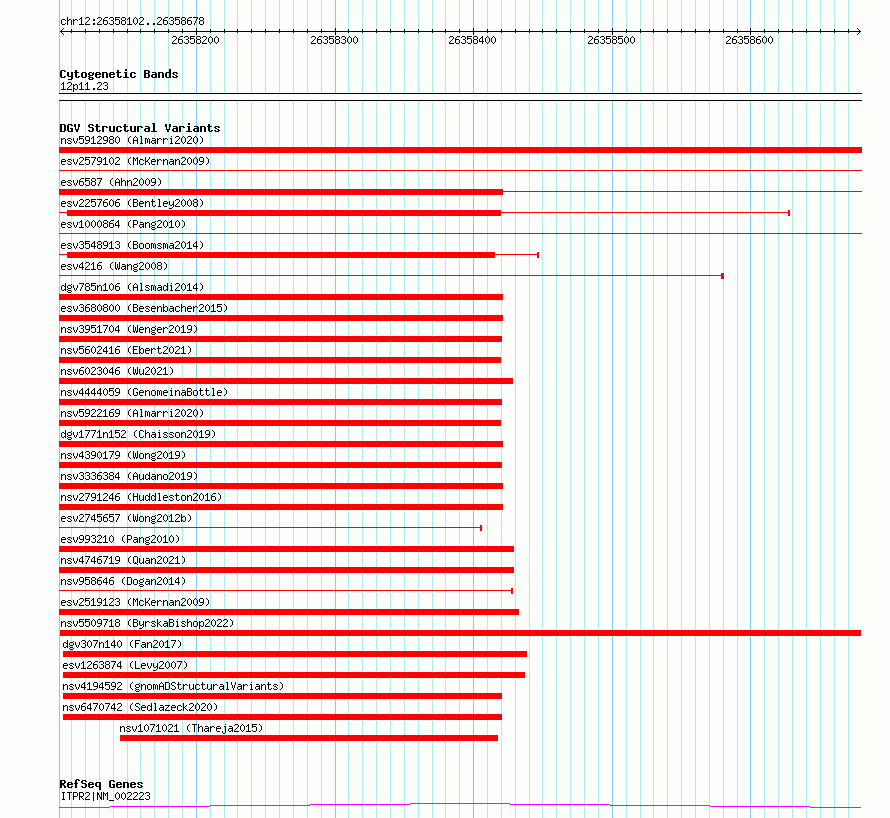The height and width of the screenshot is (818, 890).
Task: Open the dgv307n140 (Fan2017) variant
Action: 122,644
